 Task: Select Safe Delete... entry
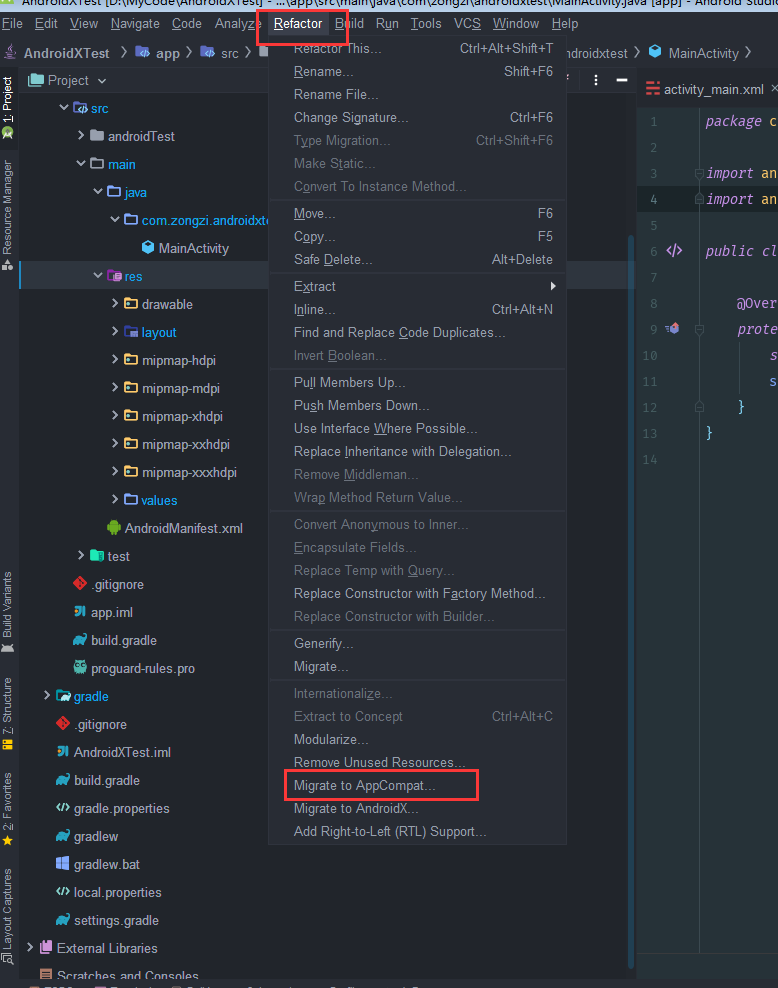pyautogui.click(x=418, y=260)
